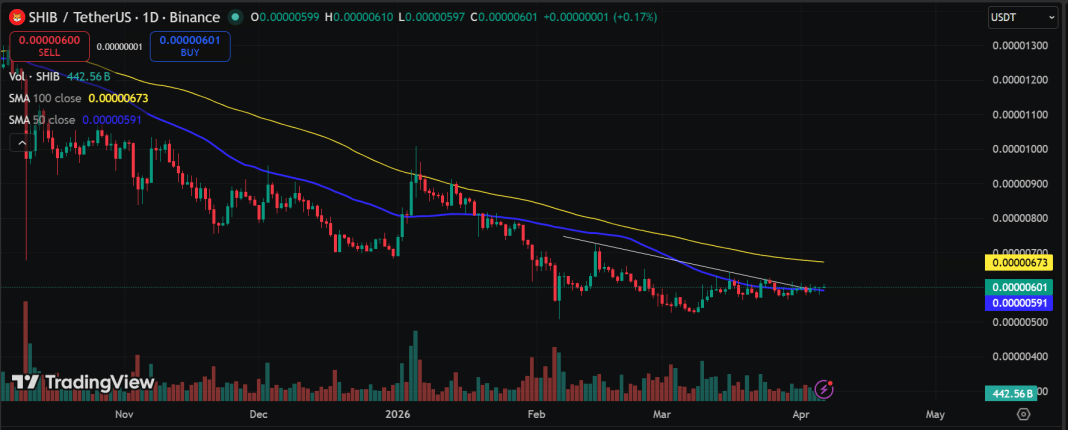Screen dimensions: 1068x430
Task: Click the yellow 0.00000673 price label
Action: [x=1019, y=262]
